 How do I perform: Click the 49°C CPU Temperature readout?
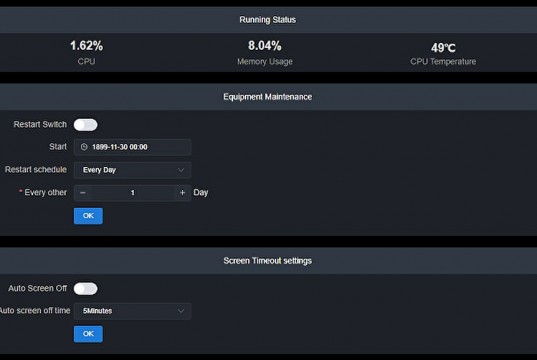[x=443, y=48]
